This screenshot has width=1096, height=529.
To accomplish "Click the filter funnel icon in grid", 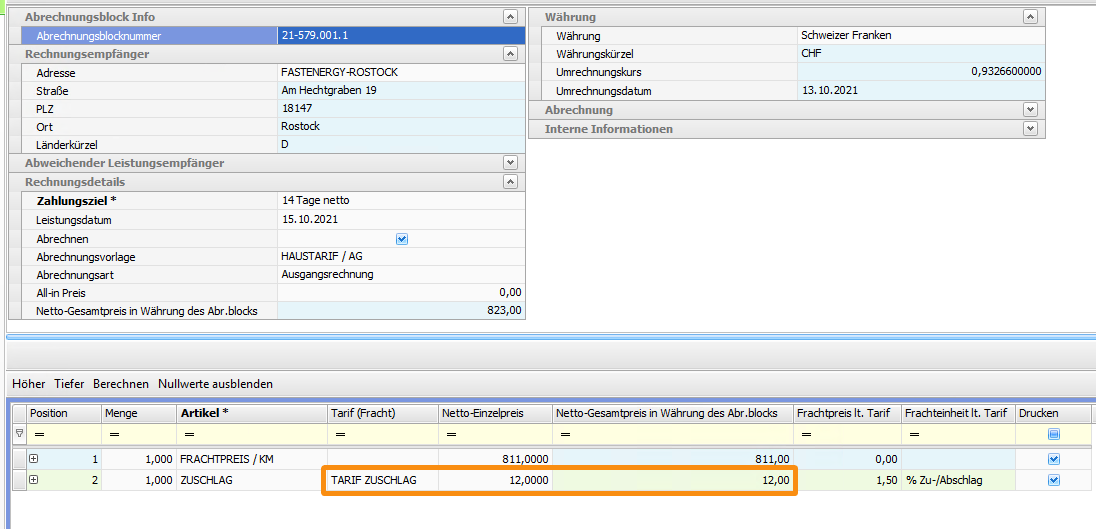I will click(19, 434).
